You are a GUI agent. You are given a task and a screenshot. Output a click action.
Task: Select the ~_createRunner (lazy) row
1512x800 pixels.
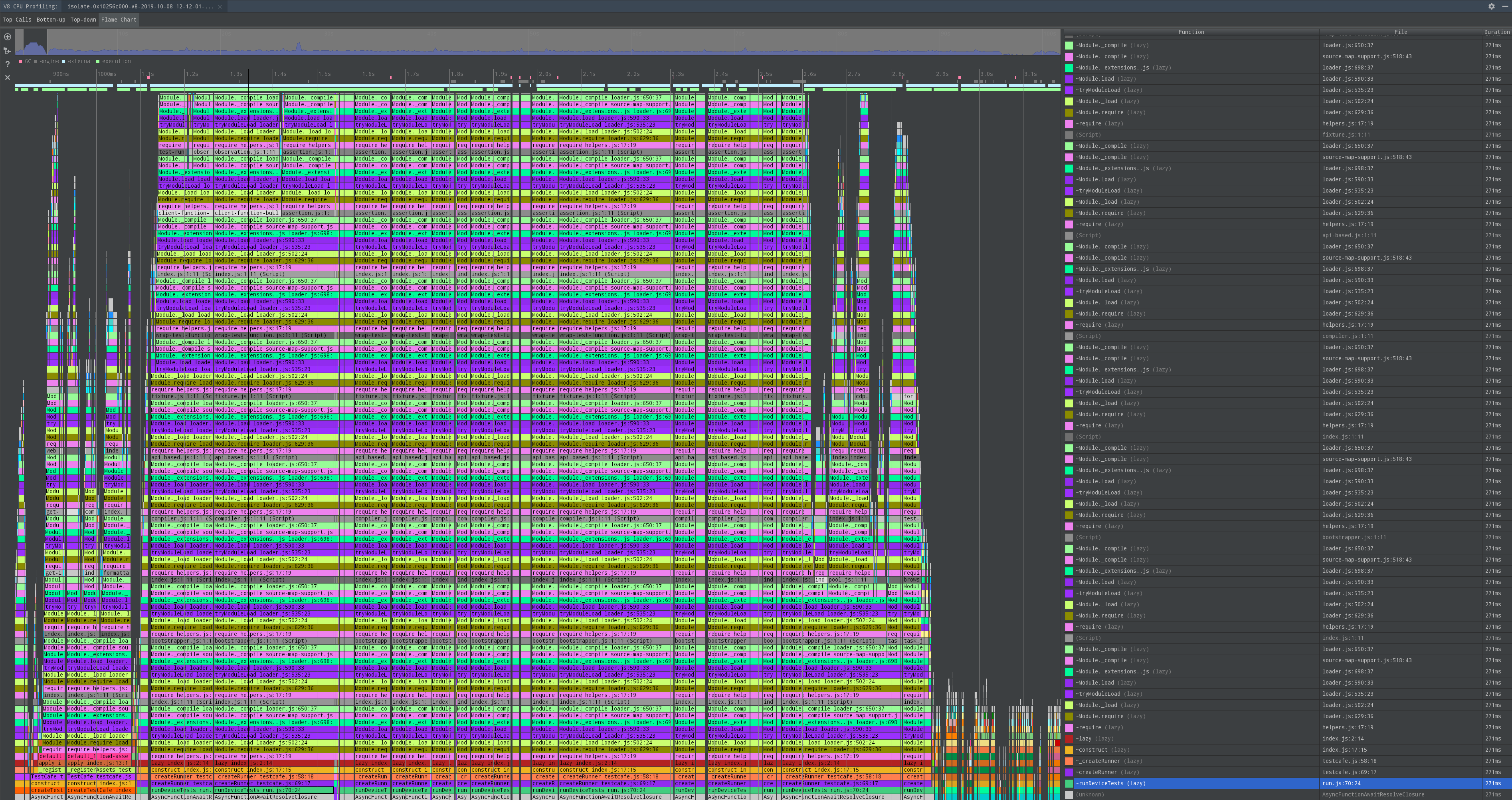[x=1287, y=760]
